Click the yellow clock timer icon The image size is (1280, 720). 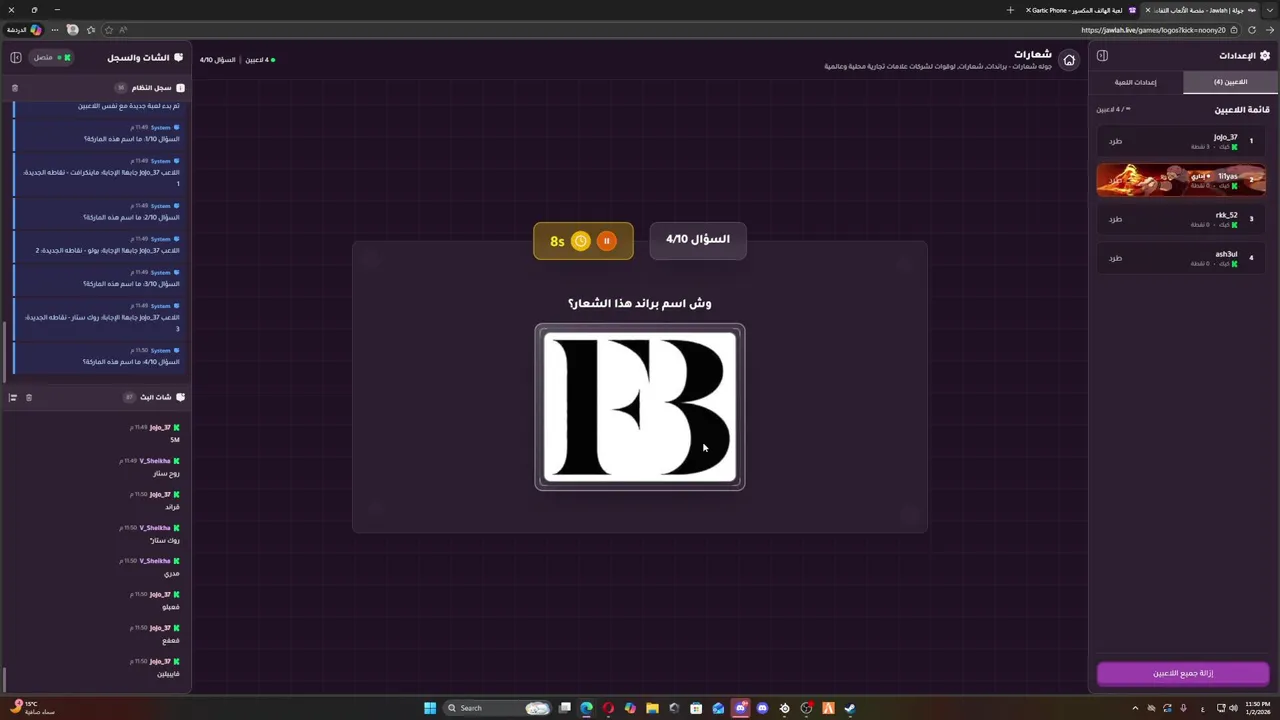click(581, 241)
